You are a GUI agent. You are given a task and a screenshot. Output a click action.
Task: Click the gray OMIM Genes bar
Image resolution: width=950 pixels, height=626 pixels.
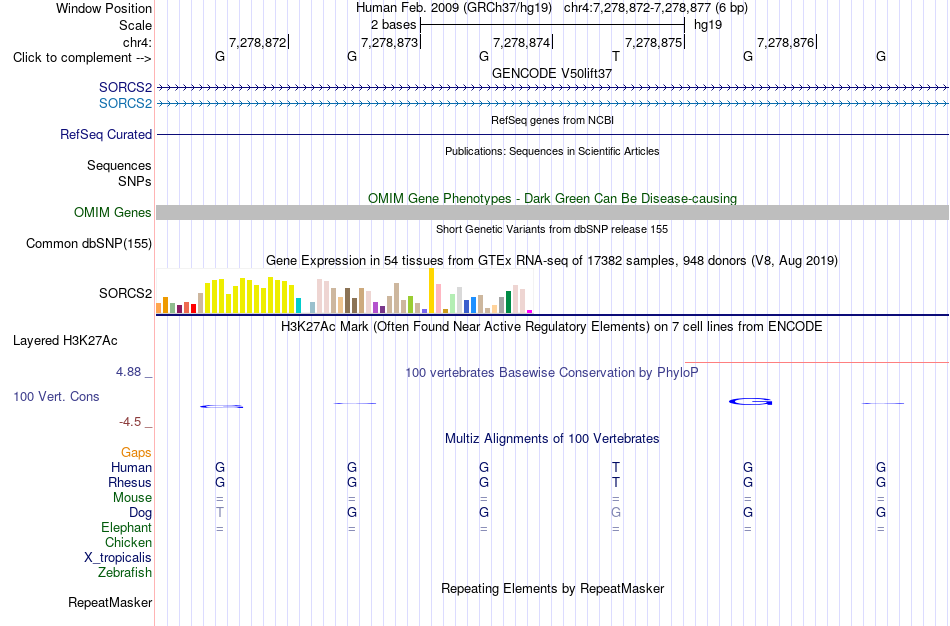(552, 213)
